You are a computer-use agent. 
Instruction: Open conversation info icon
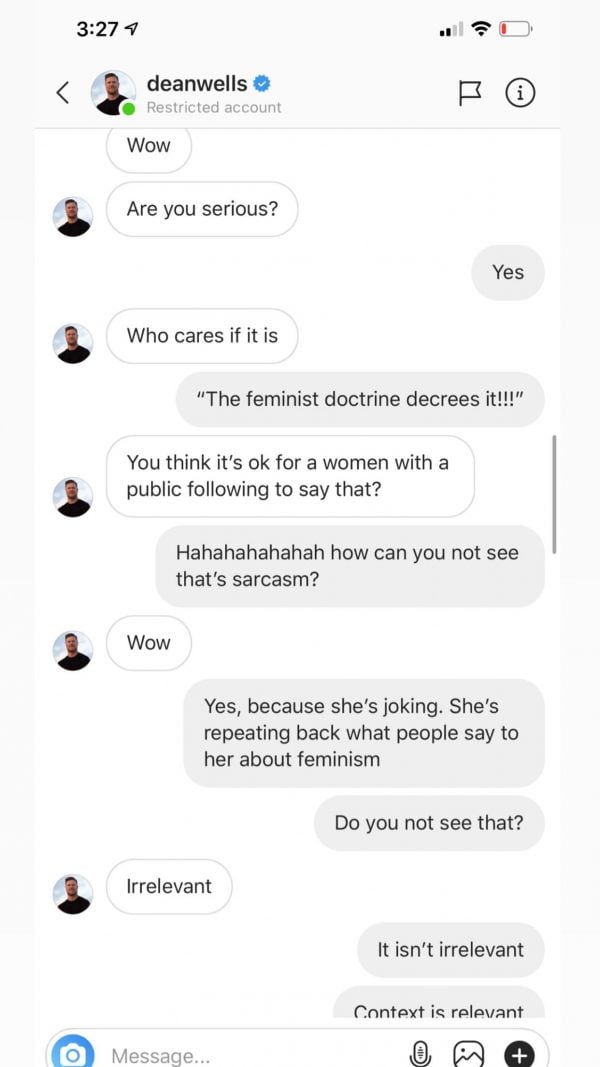click(x=520, y=93)
